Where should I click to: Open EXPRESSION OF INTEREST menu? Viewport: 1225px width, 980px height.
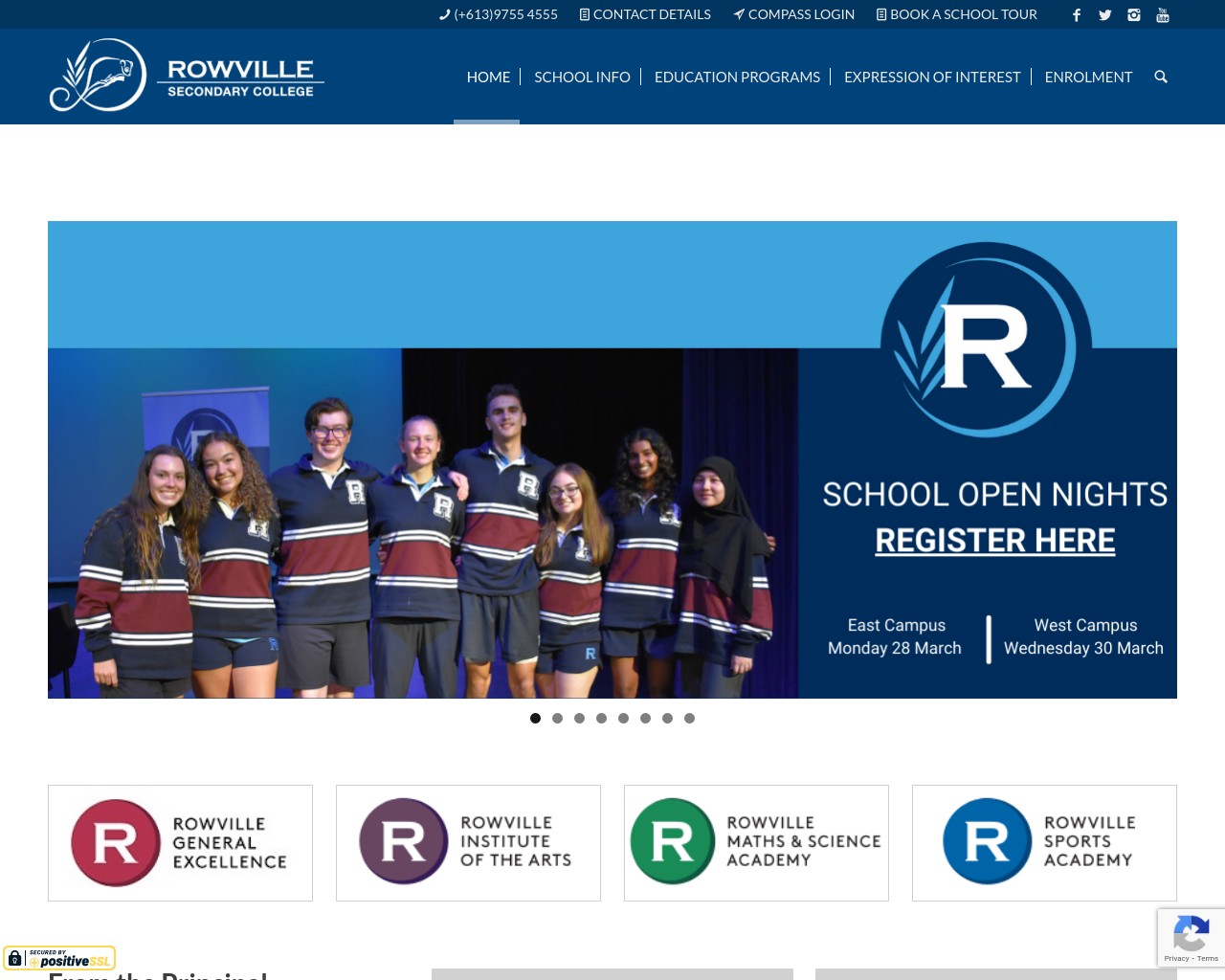(932, 77)
